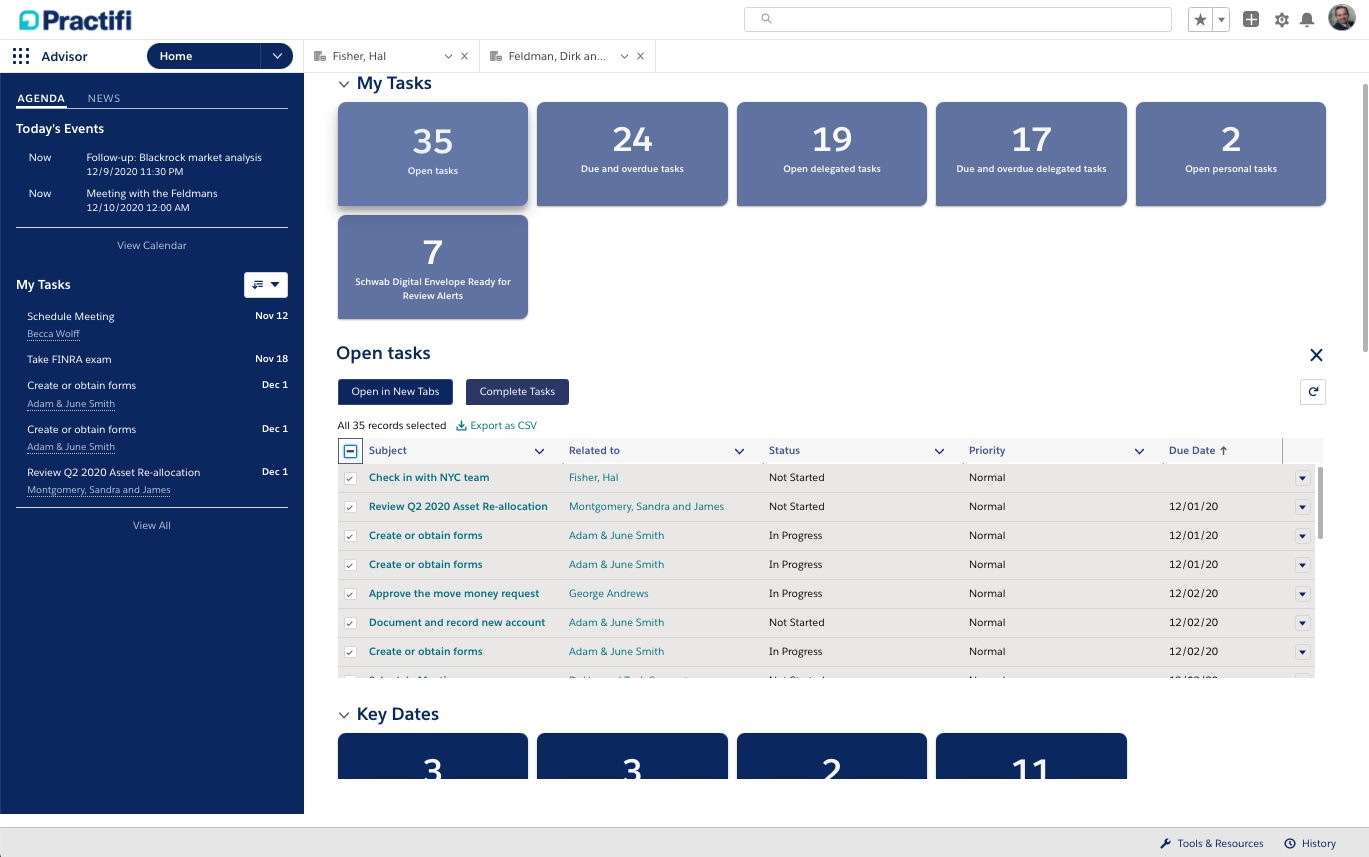Open global actions plus icon
The height and width of the screenshot is (857, 1369).
point(1251,19)
